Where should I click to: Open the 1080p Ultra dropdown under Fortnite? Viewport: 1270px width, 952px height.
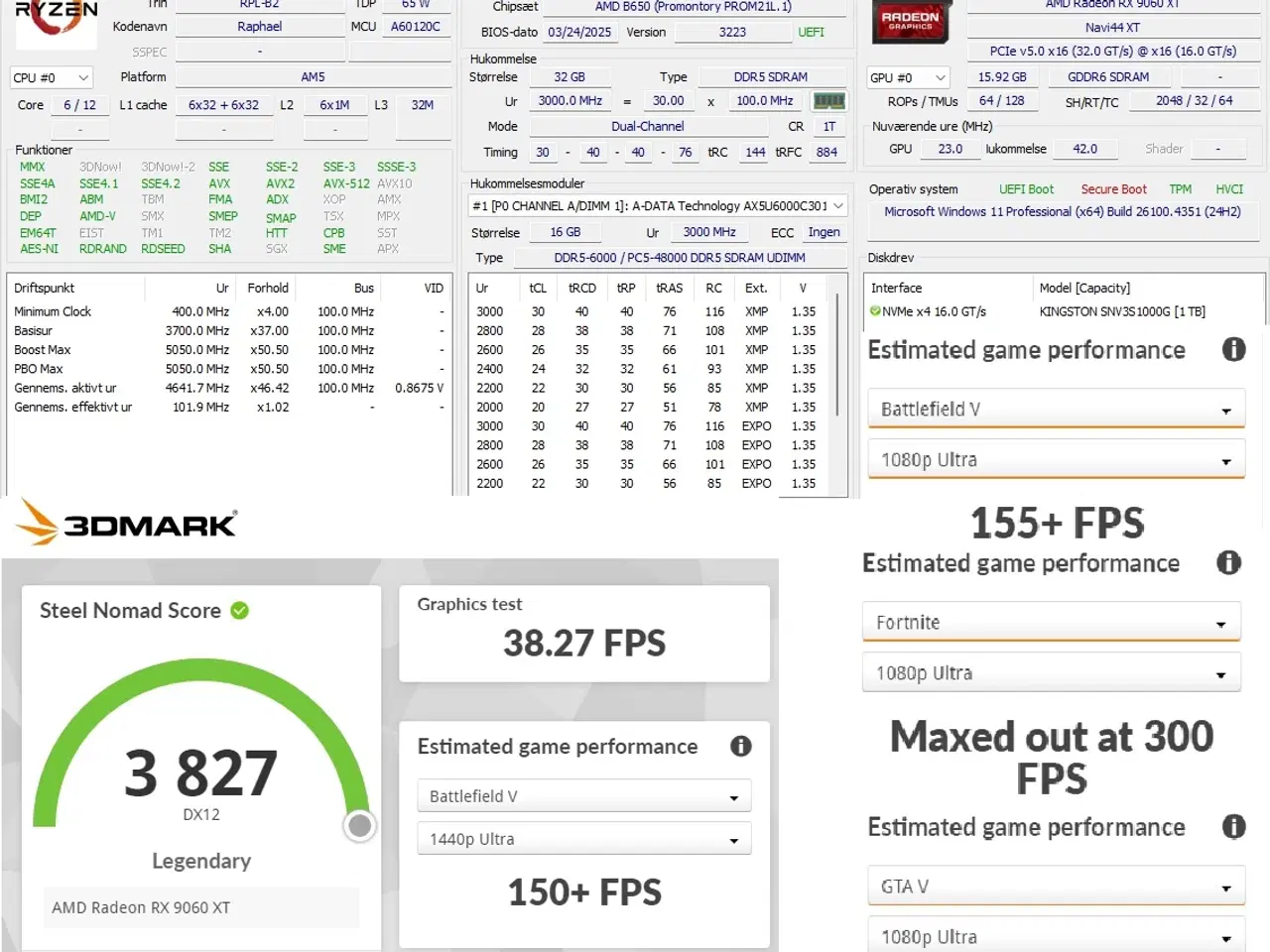[x=1051, y=673]
